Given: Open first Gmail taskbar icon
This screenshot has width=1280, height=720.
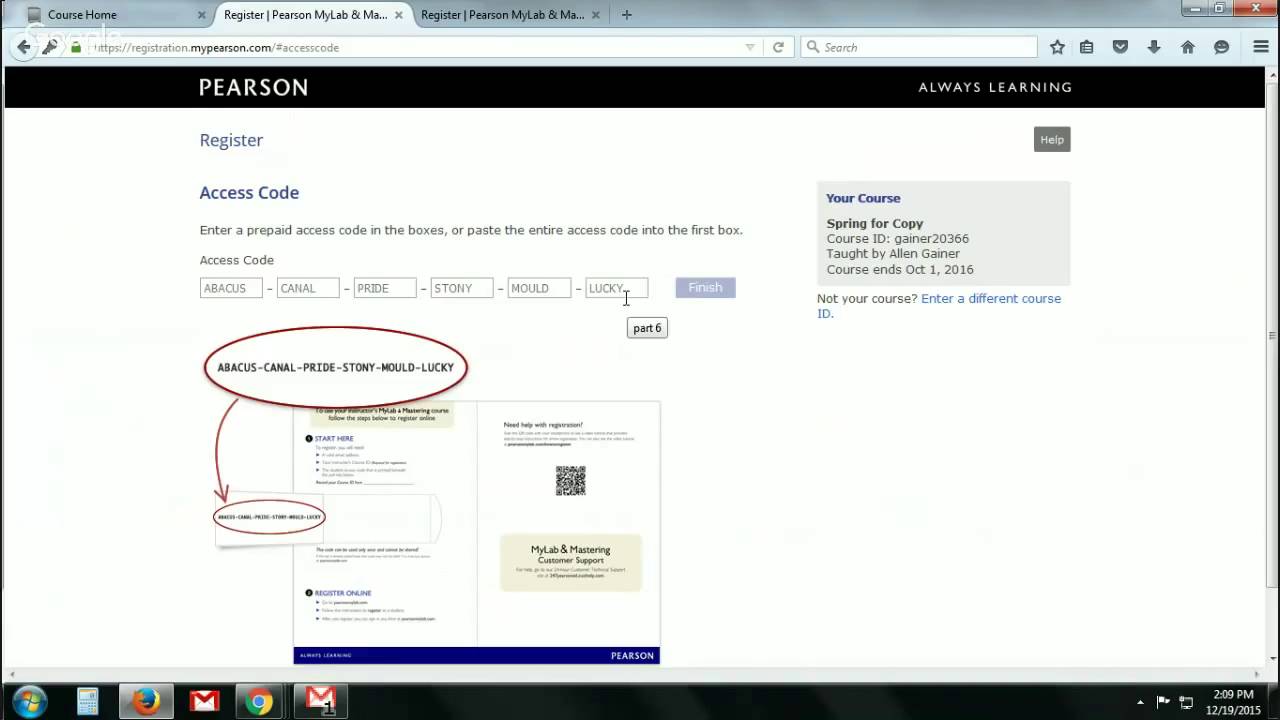Looking at the screenshot, I should [x=204, y=701].
